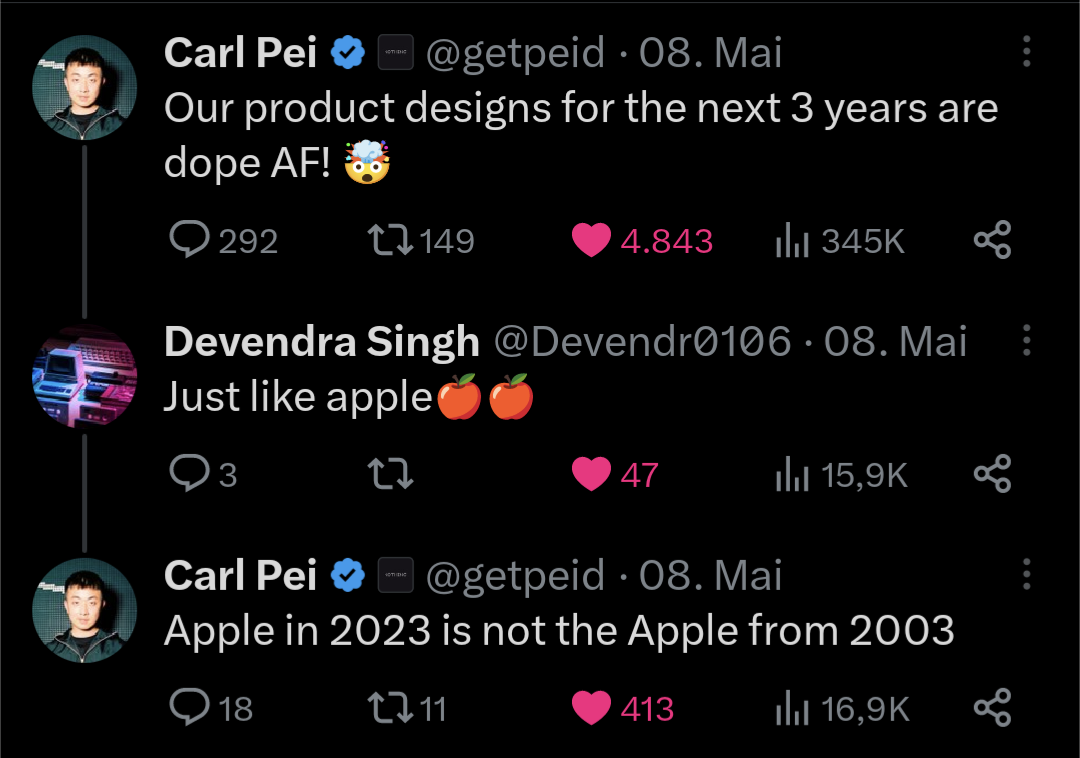Open more menu on Devendra Singh's tweet
This screenshot has width=1080, height=758.
1026,340
